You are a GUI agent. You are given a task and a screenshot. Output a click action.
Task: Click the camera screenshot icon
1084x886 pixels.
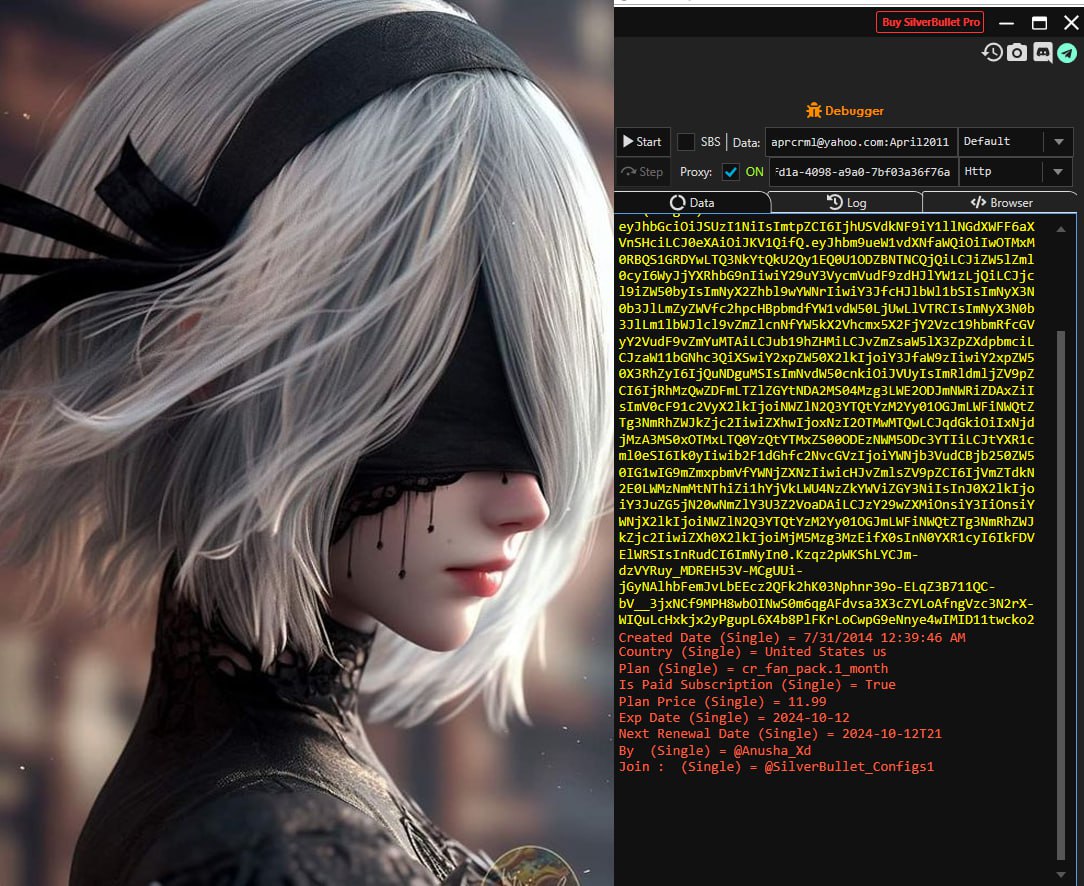pos(1017,52)
